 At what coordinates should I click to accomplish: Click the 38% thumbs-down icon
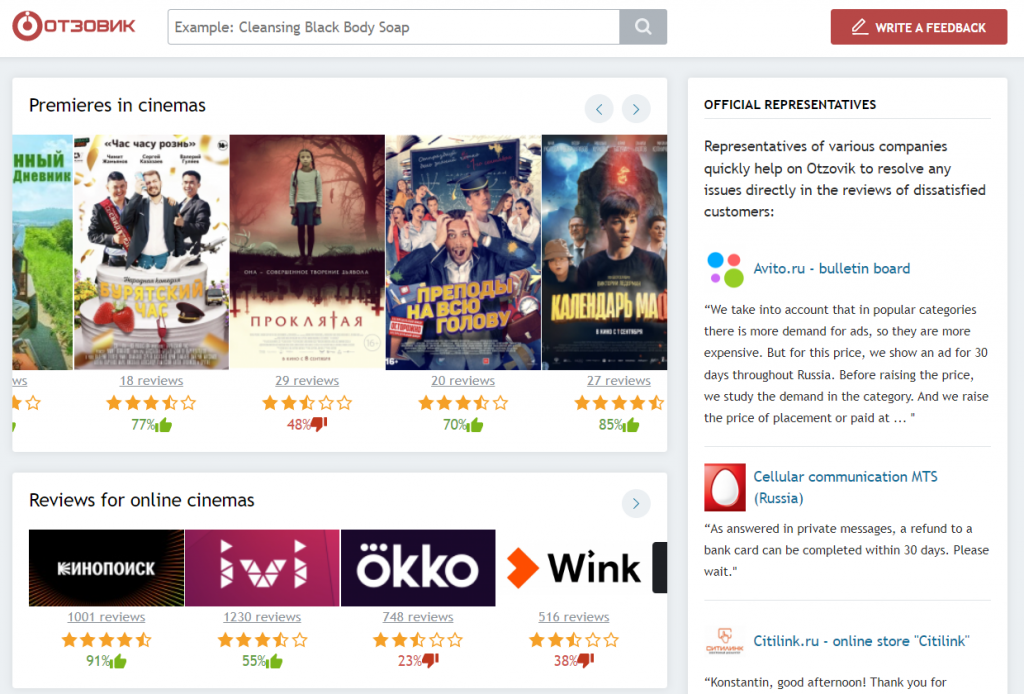pyautogui.click(x=586, y=661)
